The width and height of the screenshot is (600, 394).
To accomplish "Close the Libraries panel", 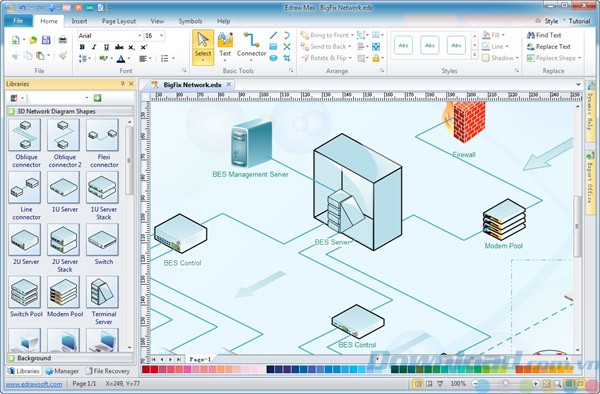I will [x=131, y=84].
